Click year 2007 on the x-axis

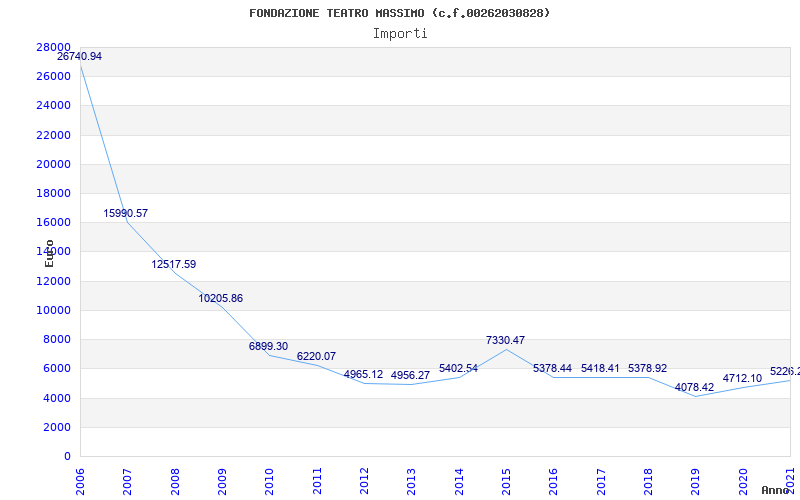pyautogui.click(x=127, y=481)
